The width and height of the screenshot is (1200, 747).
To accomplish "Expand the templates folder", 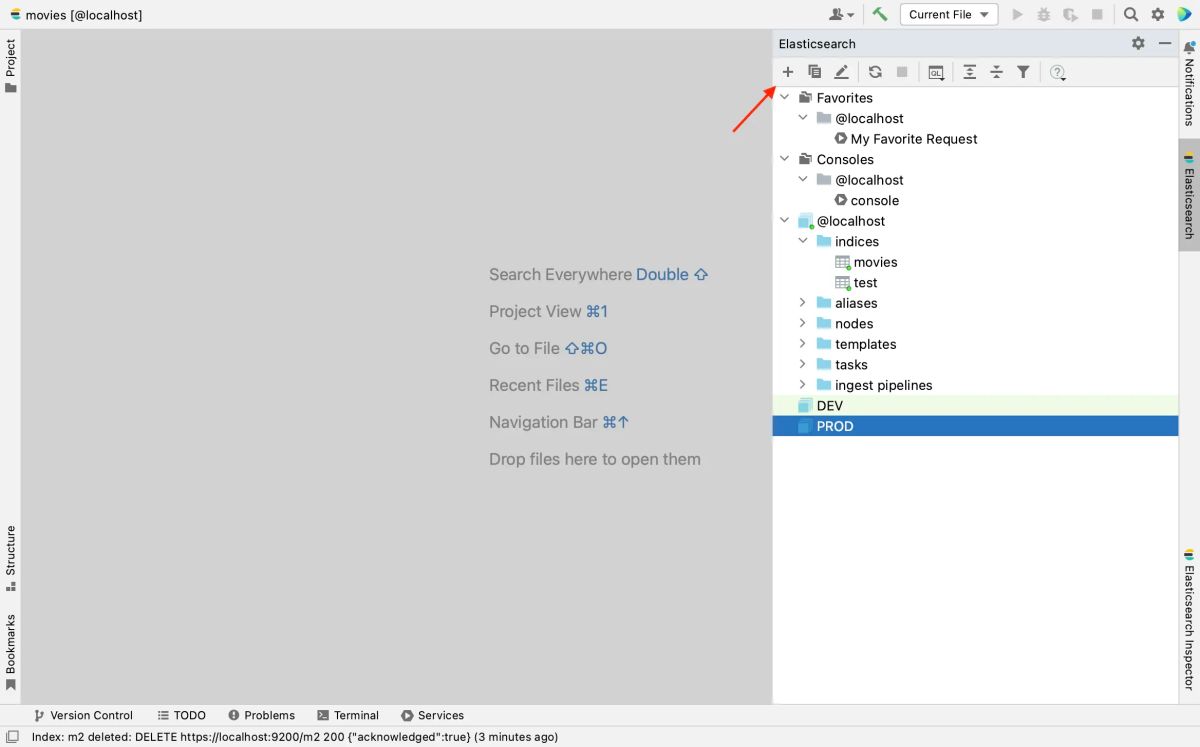I will point(803,344).
